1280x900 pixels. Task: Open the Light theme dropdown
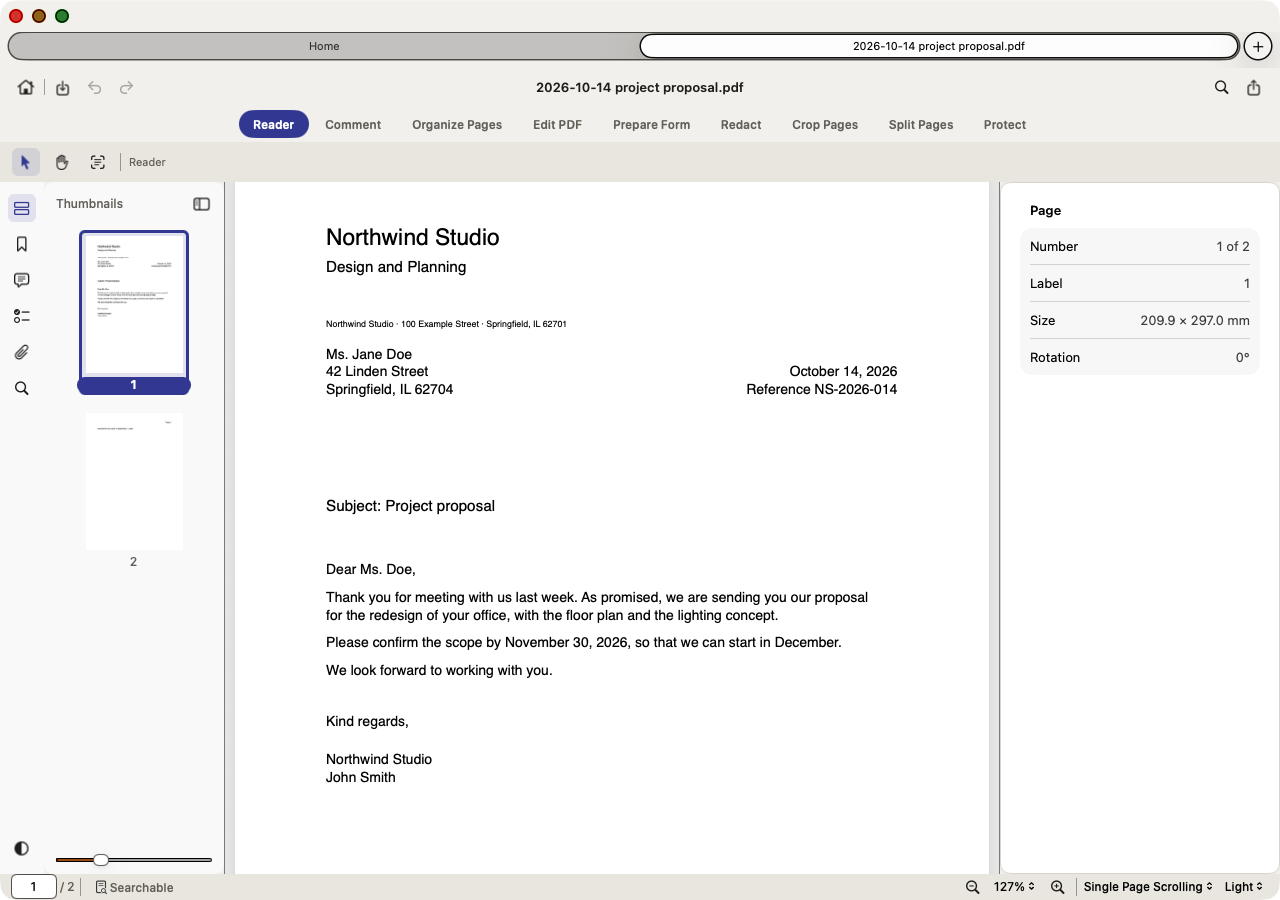1244,887
